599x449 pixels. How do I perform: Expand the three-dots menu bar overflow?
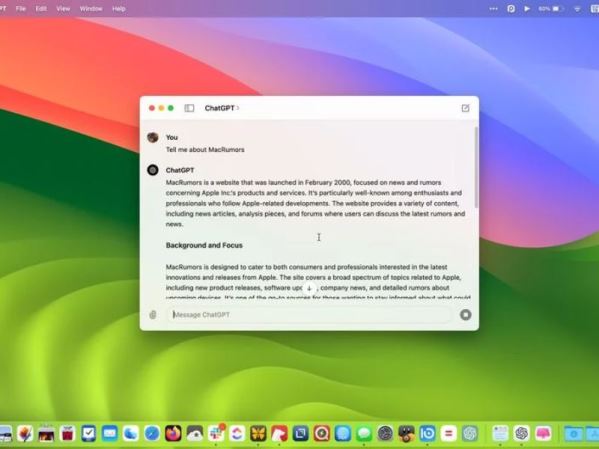[x=494, y=8]
